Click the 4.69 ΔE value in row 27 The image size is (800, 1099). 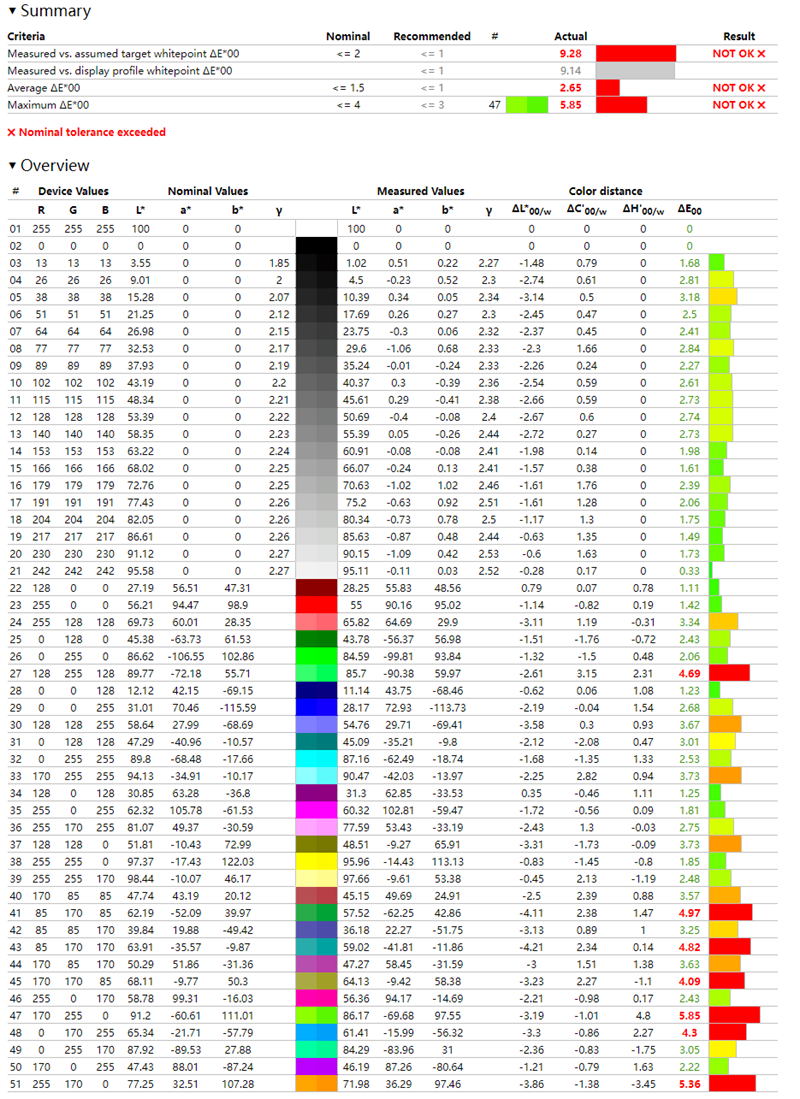(x=690, y=674)
